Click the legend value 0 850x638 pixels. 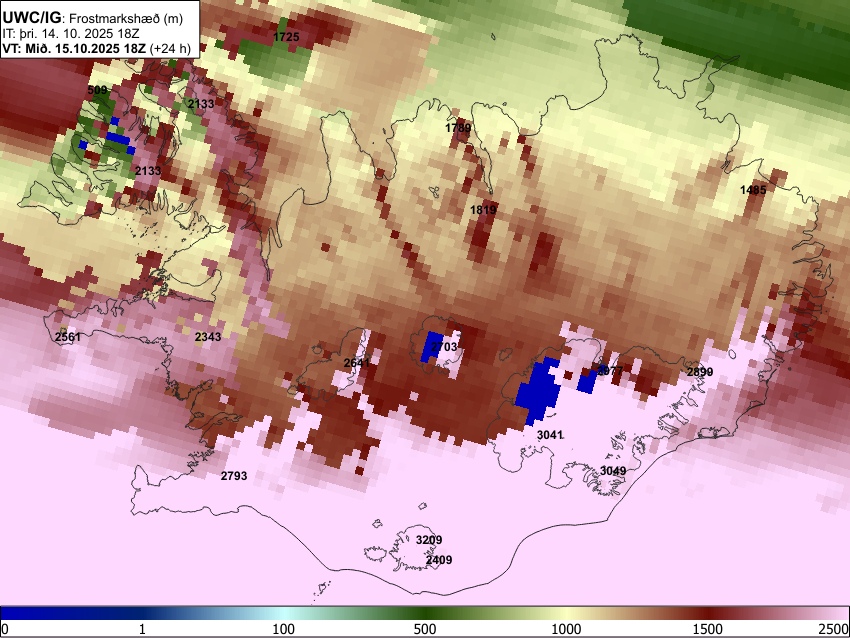5,629
